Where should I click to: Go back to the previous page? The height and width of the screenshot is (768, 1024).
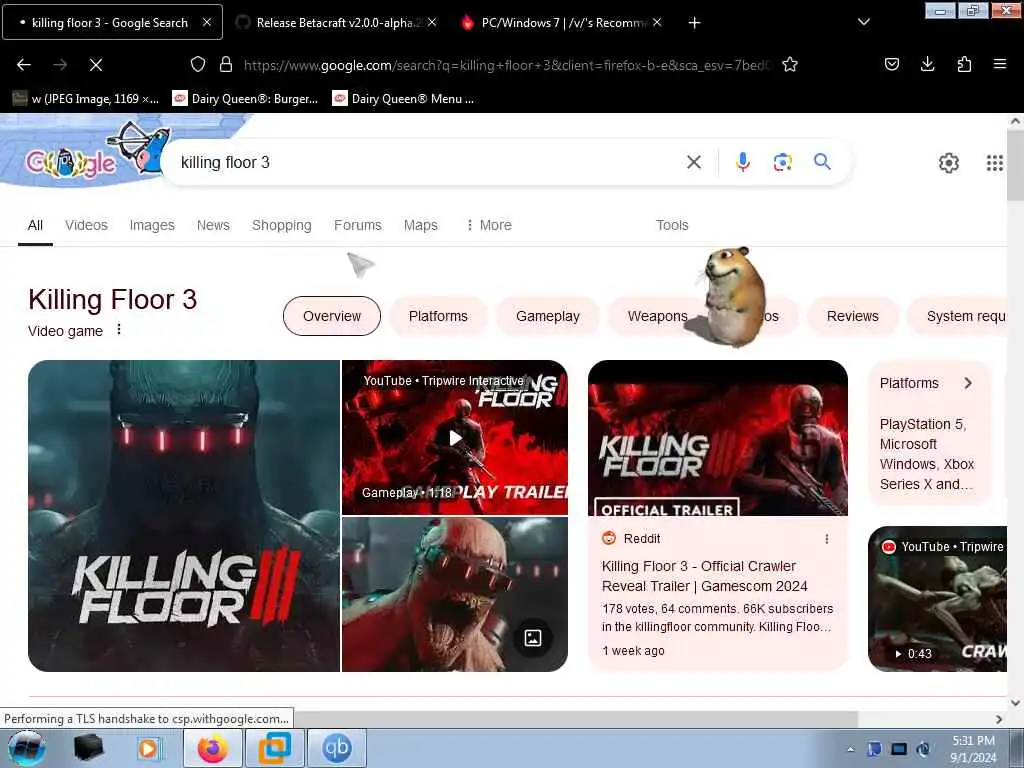point(24,65)
